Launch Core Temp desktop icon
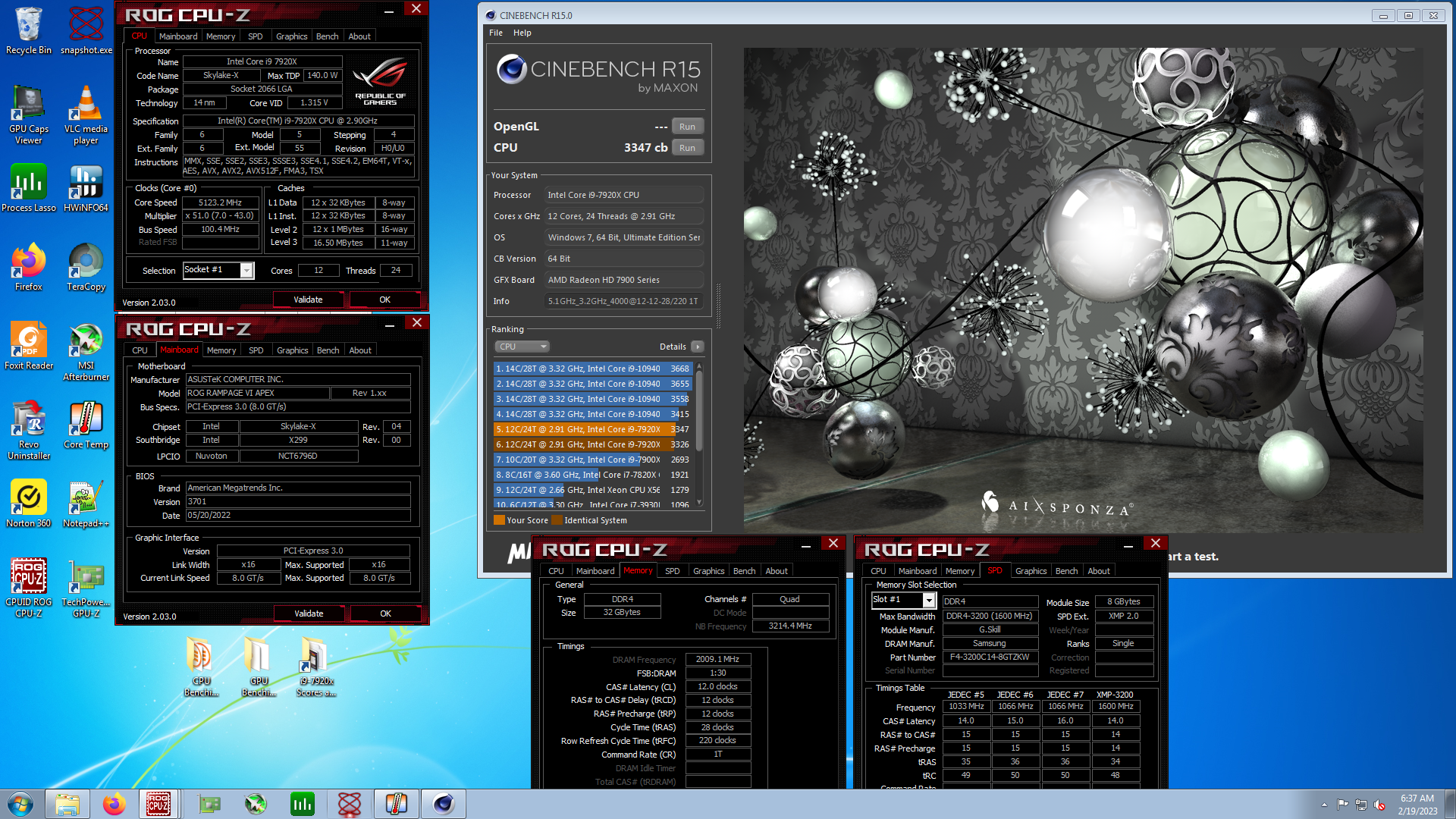Viewport: 1456px width, 819px height. tap(86, 425)
